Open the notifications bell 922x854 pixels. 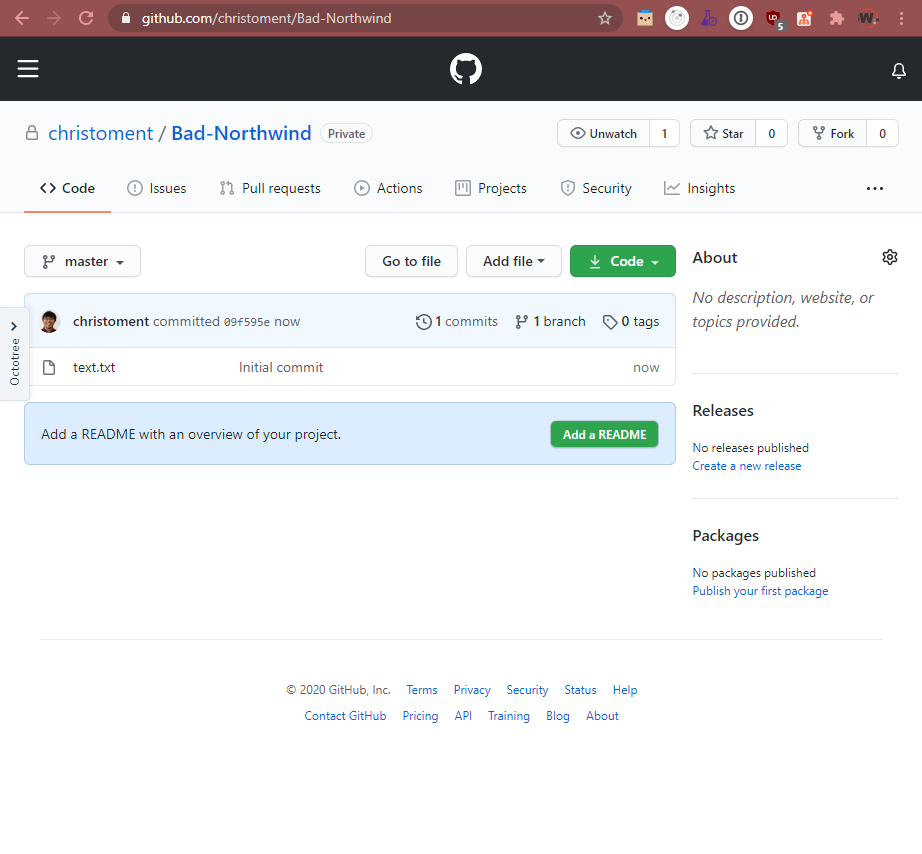(x=898, y=70)
